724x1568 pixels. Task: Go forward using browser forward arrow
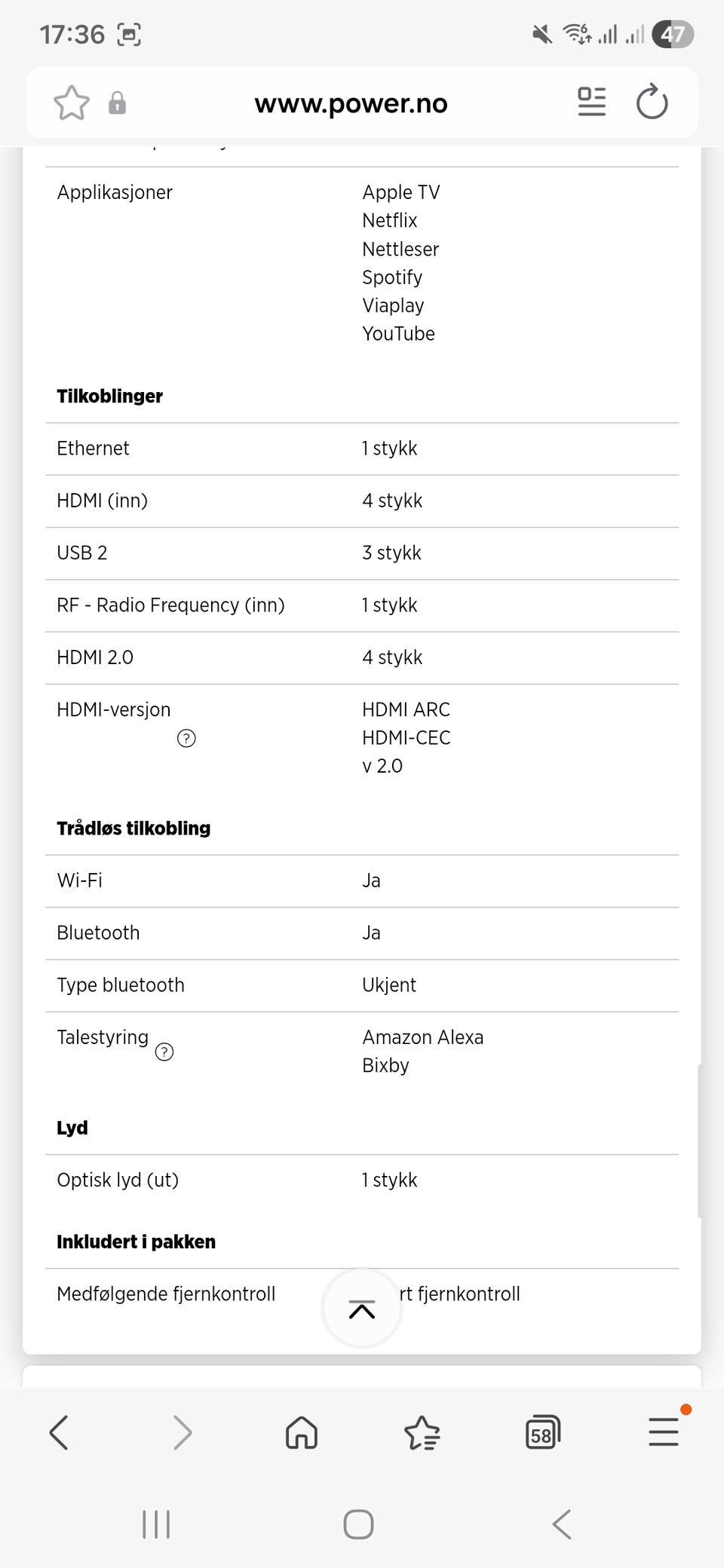182,1432
